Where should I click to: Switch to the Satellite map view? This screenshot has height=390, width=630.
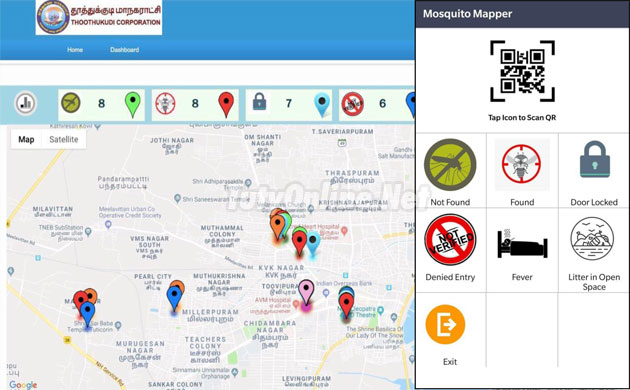(63, 139)
